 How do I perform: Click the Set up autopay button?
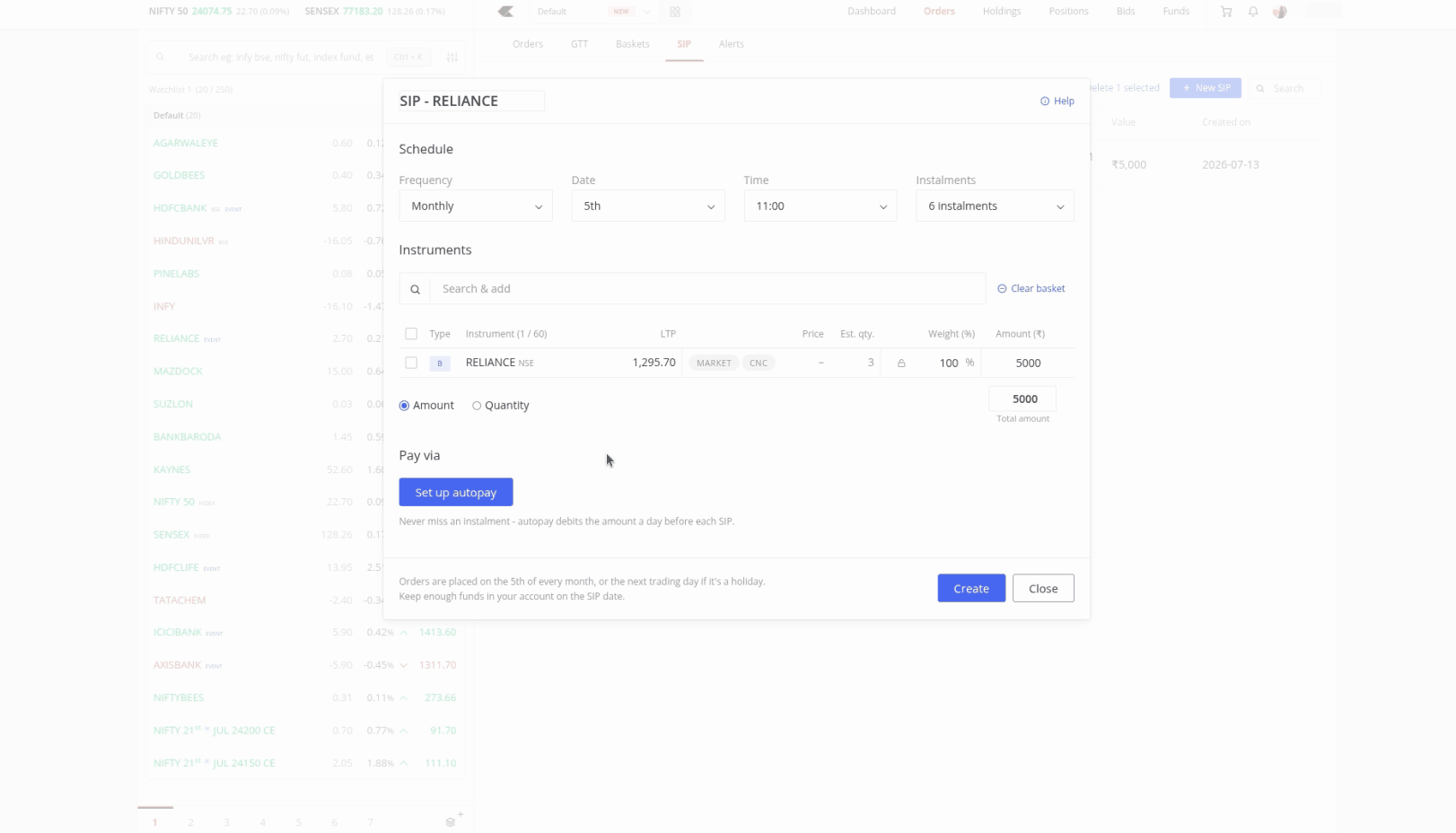coord(456,492)
